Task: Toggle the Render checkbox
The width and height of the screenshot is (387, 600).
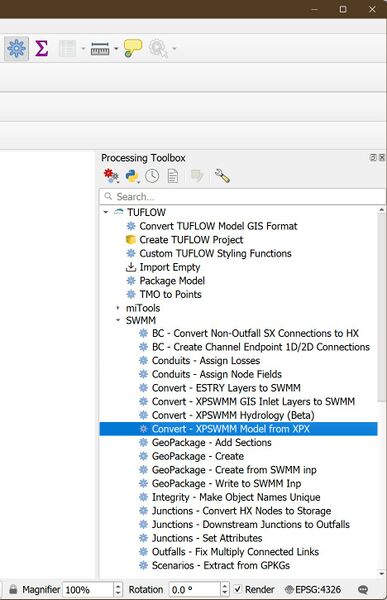Action: (x=238, y=589)
